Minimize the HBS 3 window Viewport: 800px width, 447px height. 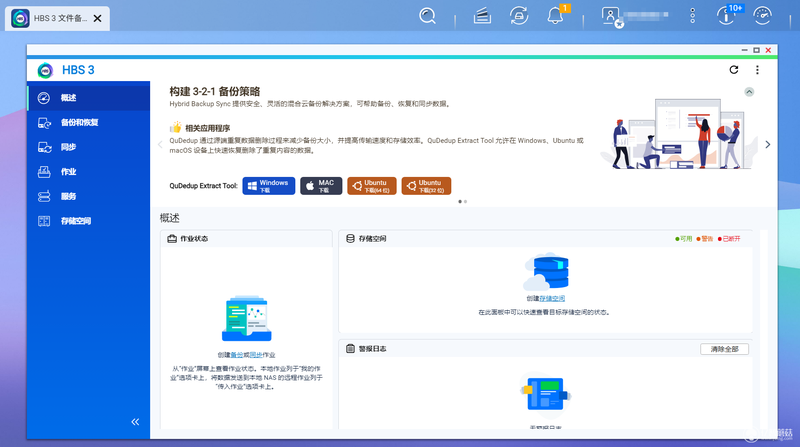coord(744,50)
